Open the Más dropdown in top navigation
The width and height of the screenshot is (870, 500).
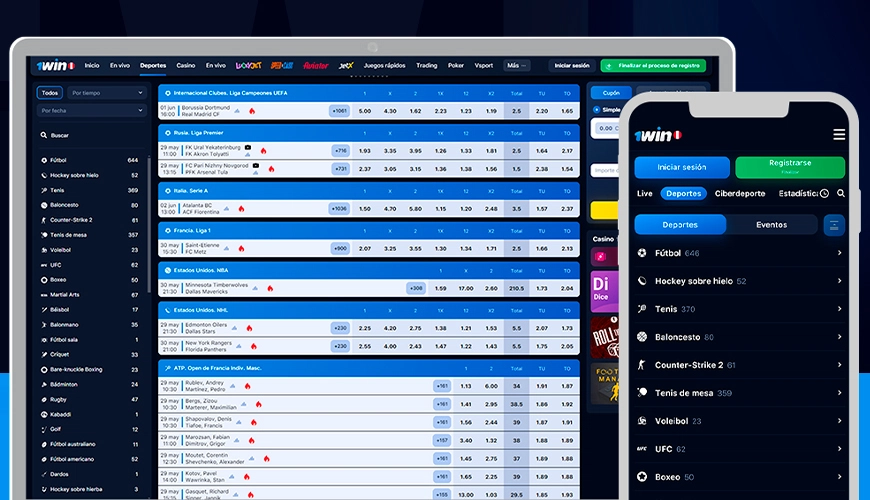[x=516, y=65]
